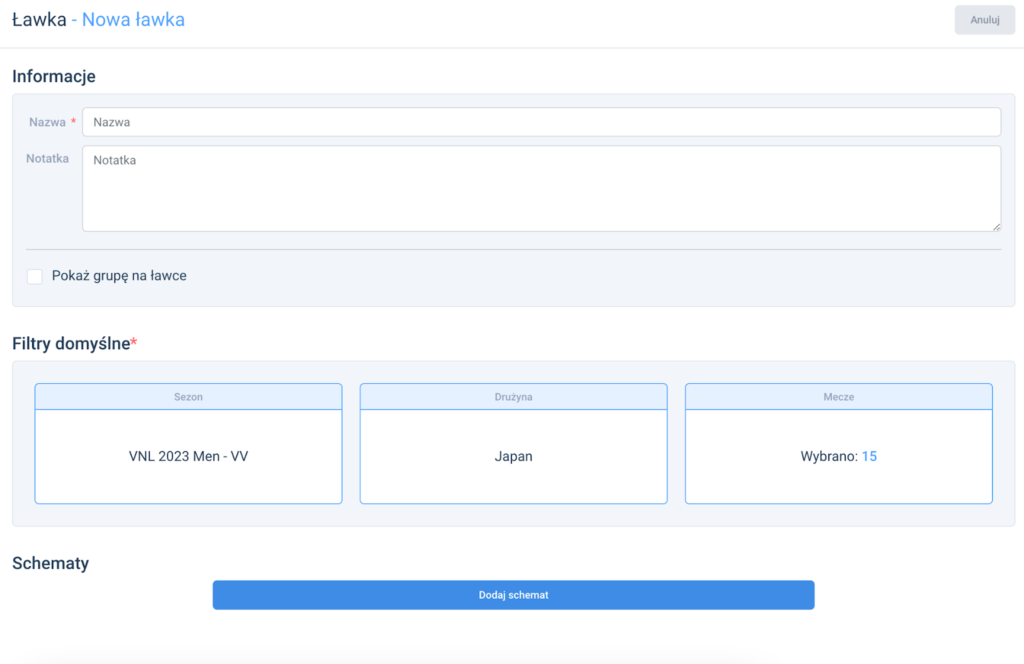This screenshot has height=664, width=1024.
Task: Click the Notatka text area resize handle
Action: (x=995, y=226)
